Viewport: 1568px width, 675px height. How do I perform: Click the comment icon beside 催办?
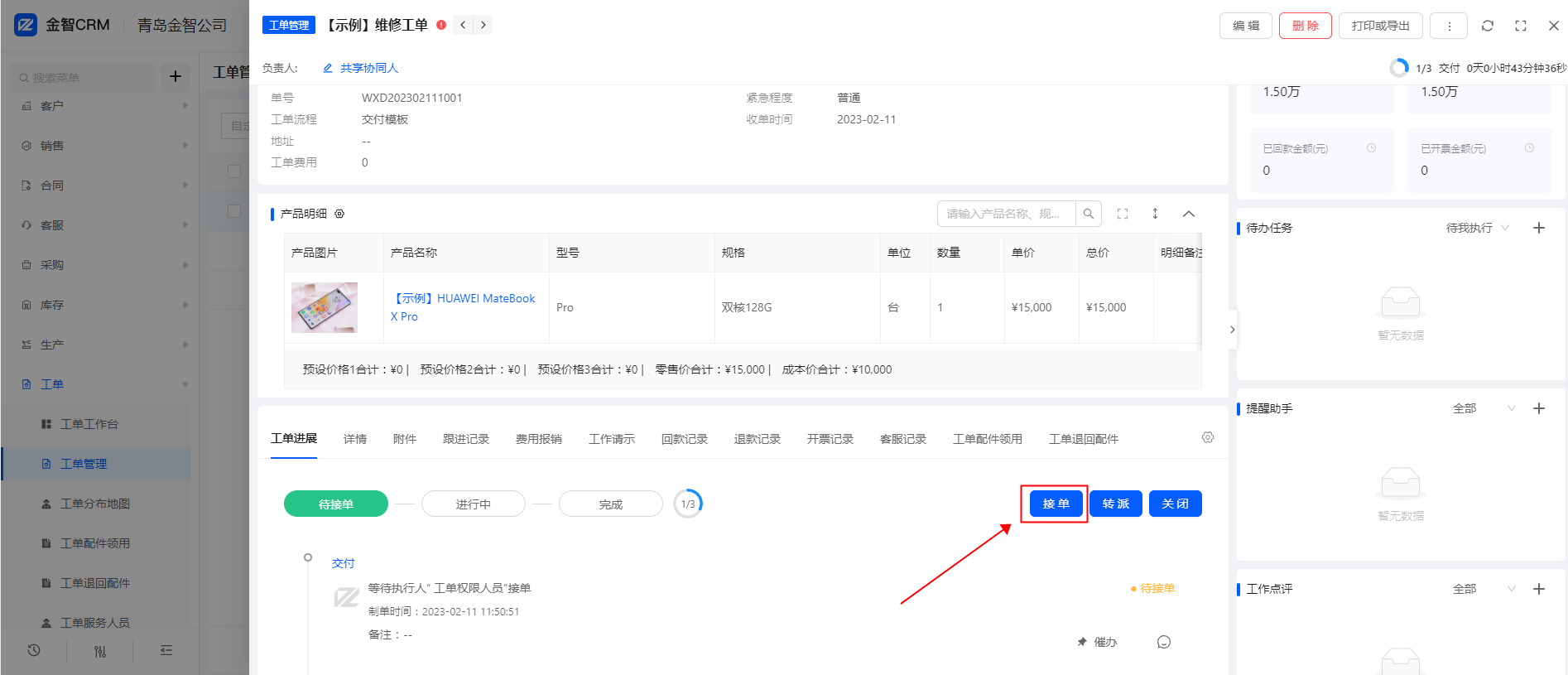click(x=1163, y=642)
